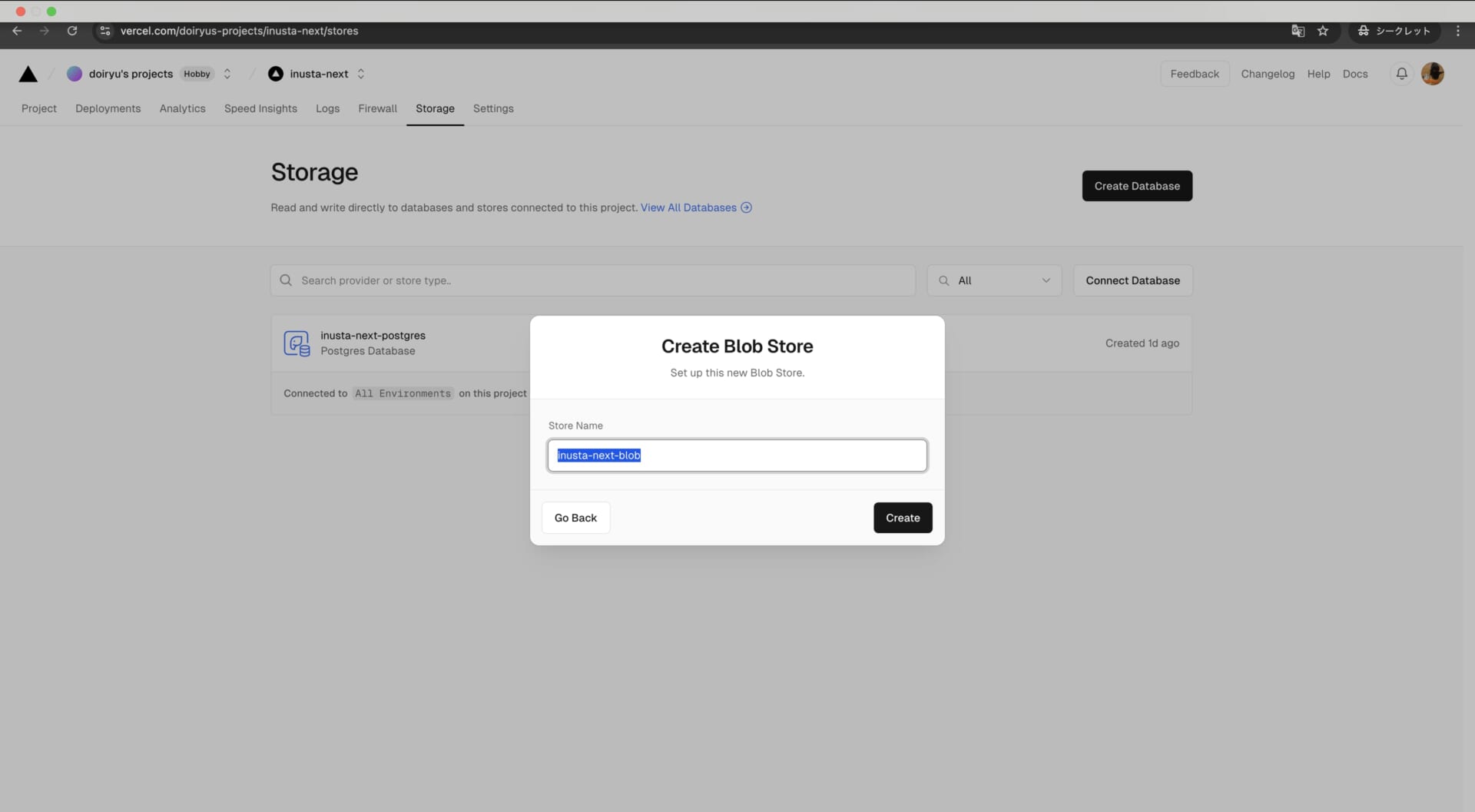1475x812 pixels.
Task: Click the browser forward arrow
Action: click(45, 31)
